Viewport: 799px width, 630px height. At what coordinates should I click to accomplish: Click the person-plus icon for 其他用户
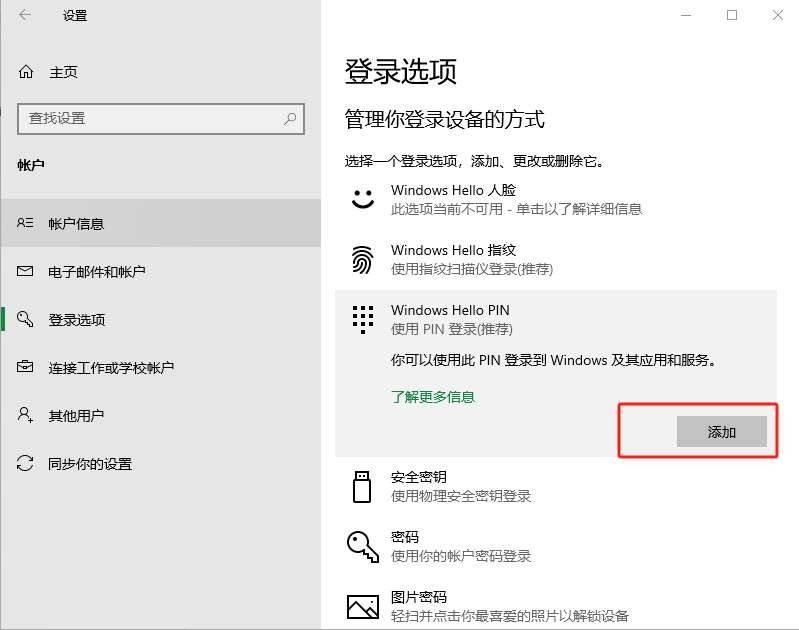tap(25, 414)
